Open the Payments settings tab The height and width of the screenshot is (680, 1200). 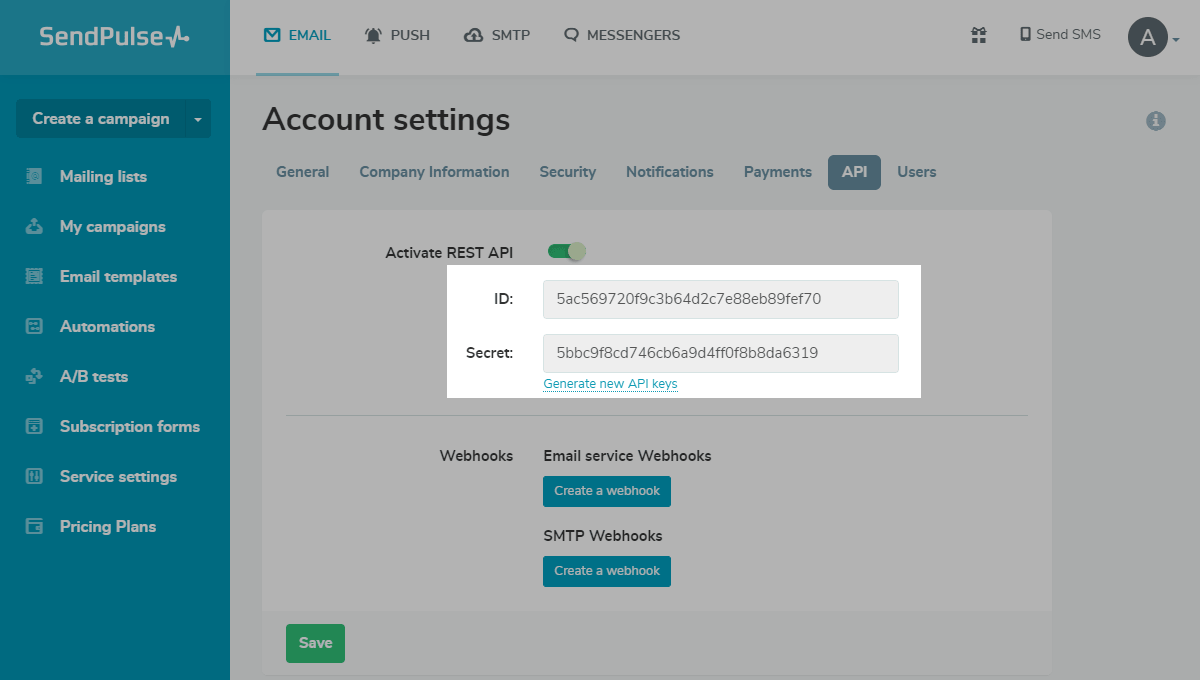tap(777, 172)
